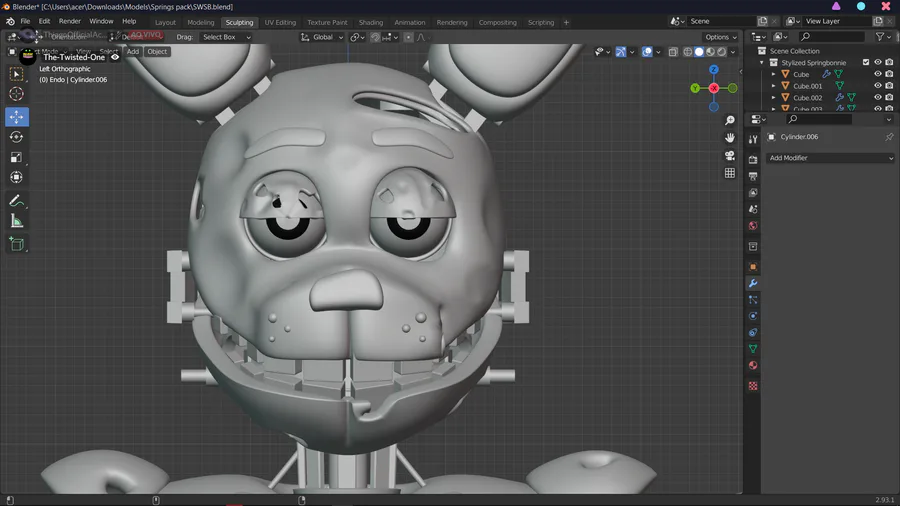Select the Move tool in the toolbar

pos(17,117)
